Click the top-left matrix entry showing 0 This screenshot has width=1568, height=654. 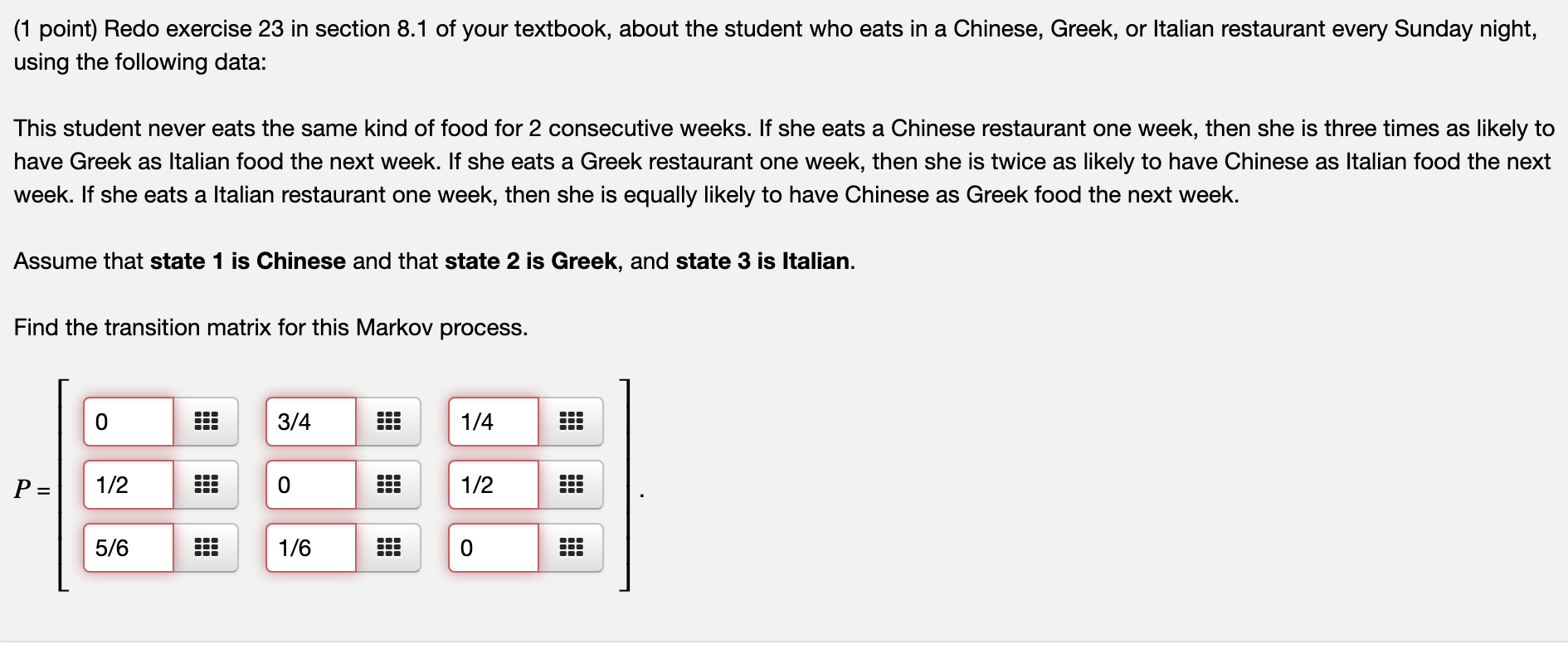127,422
